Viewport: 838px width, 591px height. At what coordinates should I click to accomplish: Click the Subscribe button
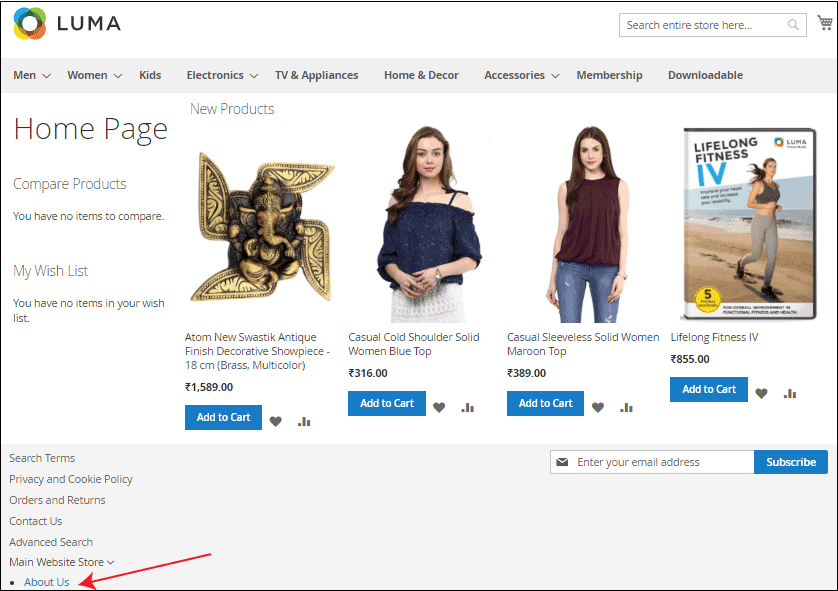(791, 462)
